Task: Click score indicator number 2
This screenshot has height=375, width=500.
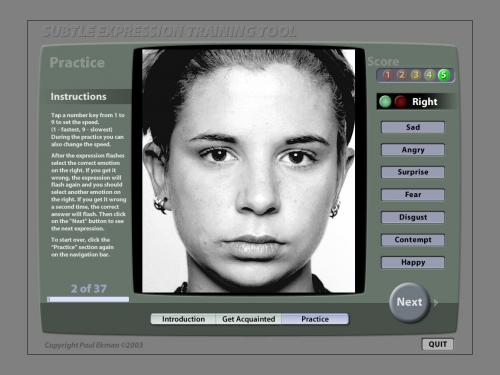Action: [402, 75]
